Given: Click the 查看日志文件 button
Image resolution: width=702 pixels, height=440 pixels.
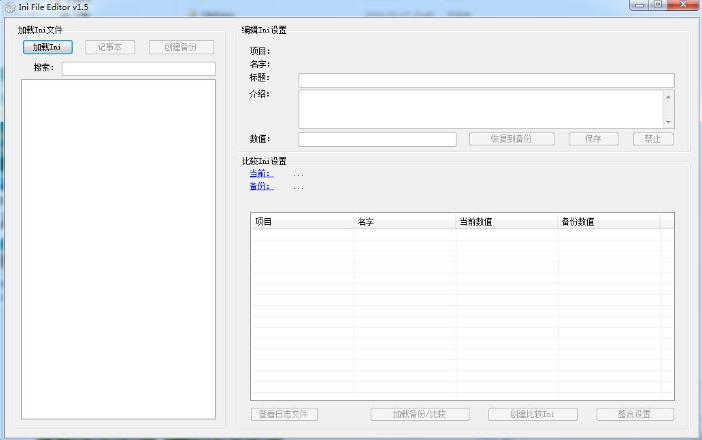Looking at the screenshot, I should coord(284,414).
